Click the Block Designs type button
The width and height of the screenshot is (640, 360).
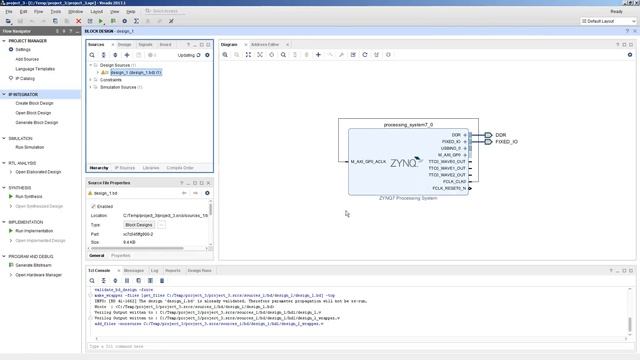pyautogui.click(x=139, y=225)
